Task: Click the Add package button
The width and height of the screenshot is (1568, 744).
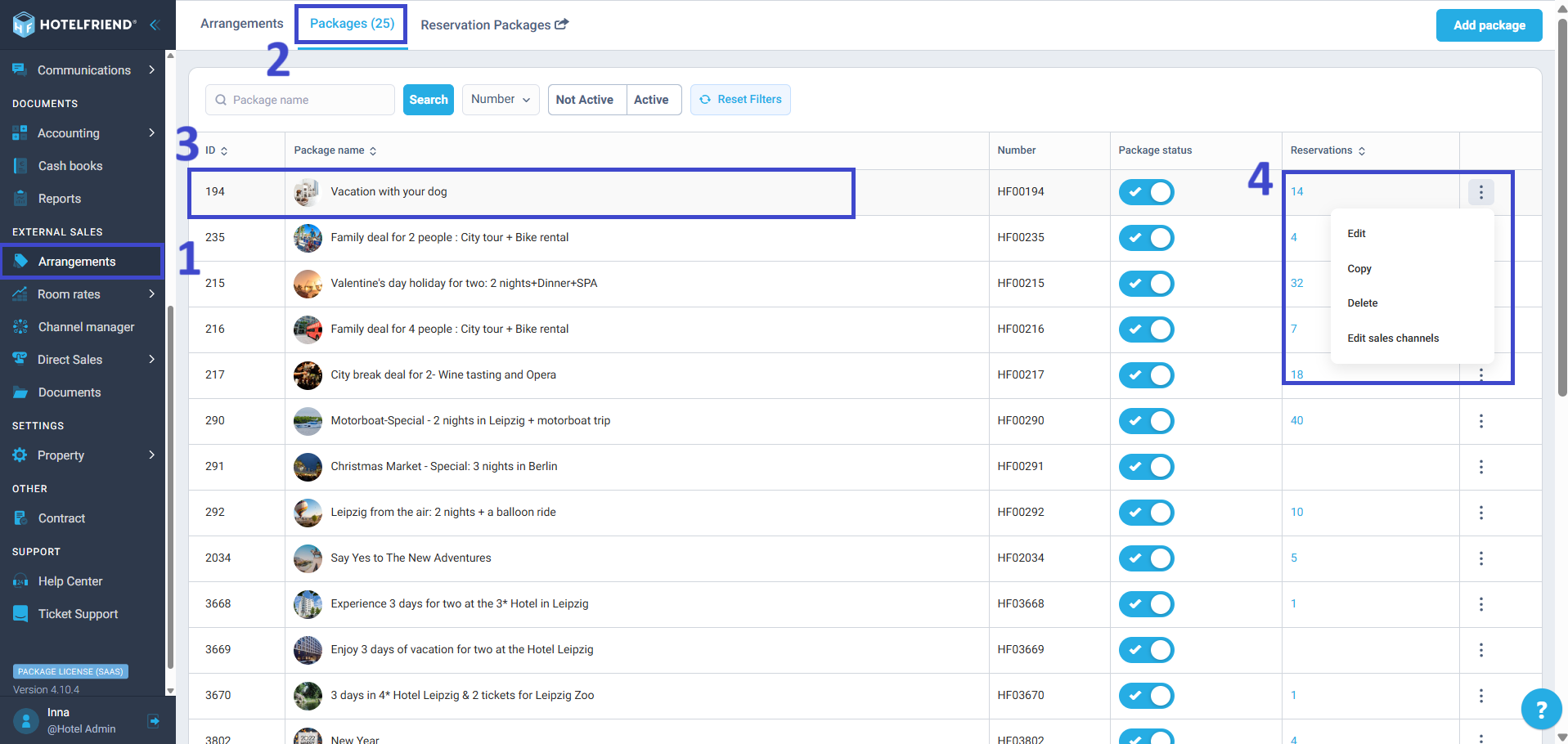Action: [1489, 25]
